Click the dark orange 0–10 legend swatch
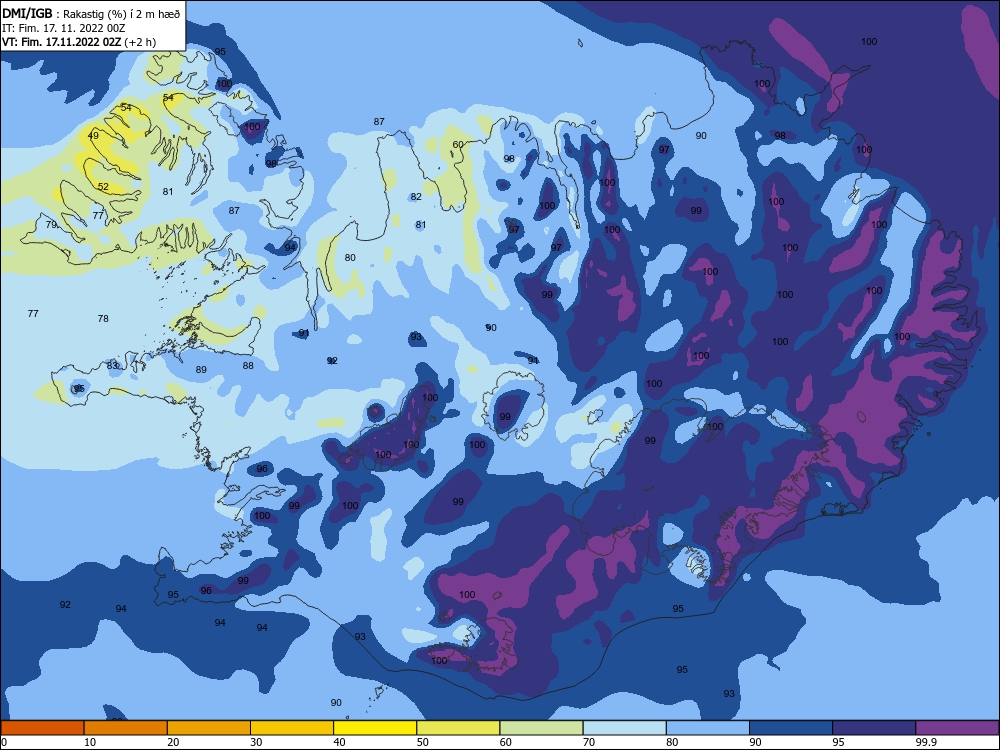 coord(42,728)
